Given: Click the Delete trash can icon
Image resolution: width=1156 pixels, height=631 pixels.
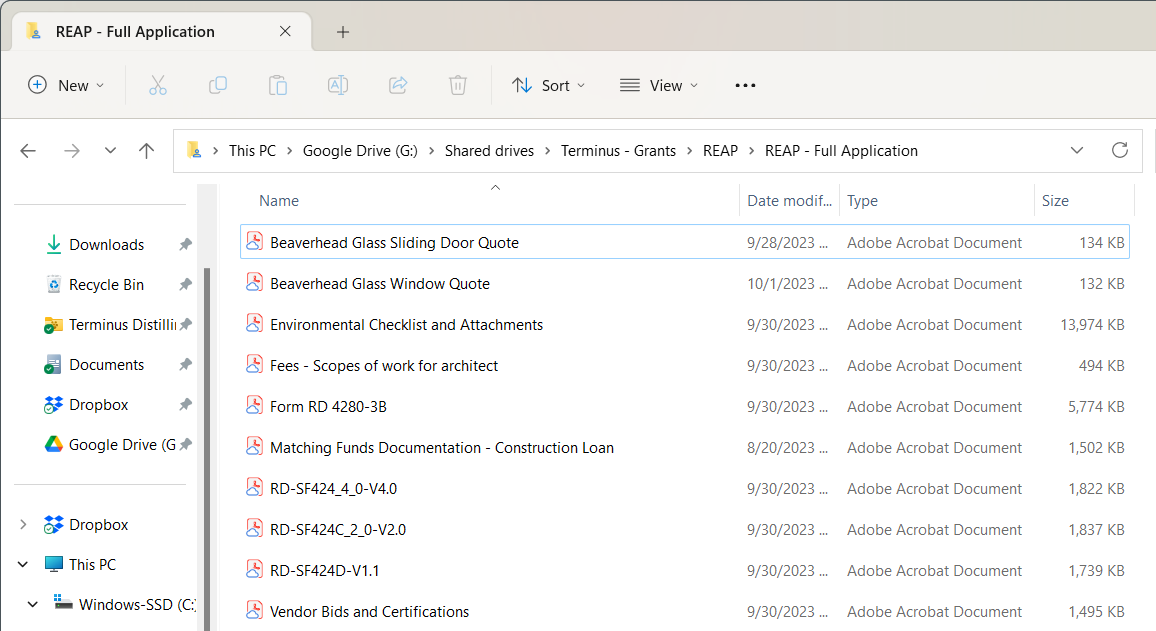Looking at the screenshot, I should pos(458,86).
